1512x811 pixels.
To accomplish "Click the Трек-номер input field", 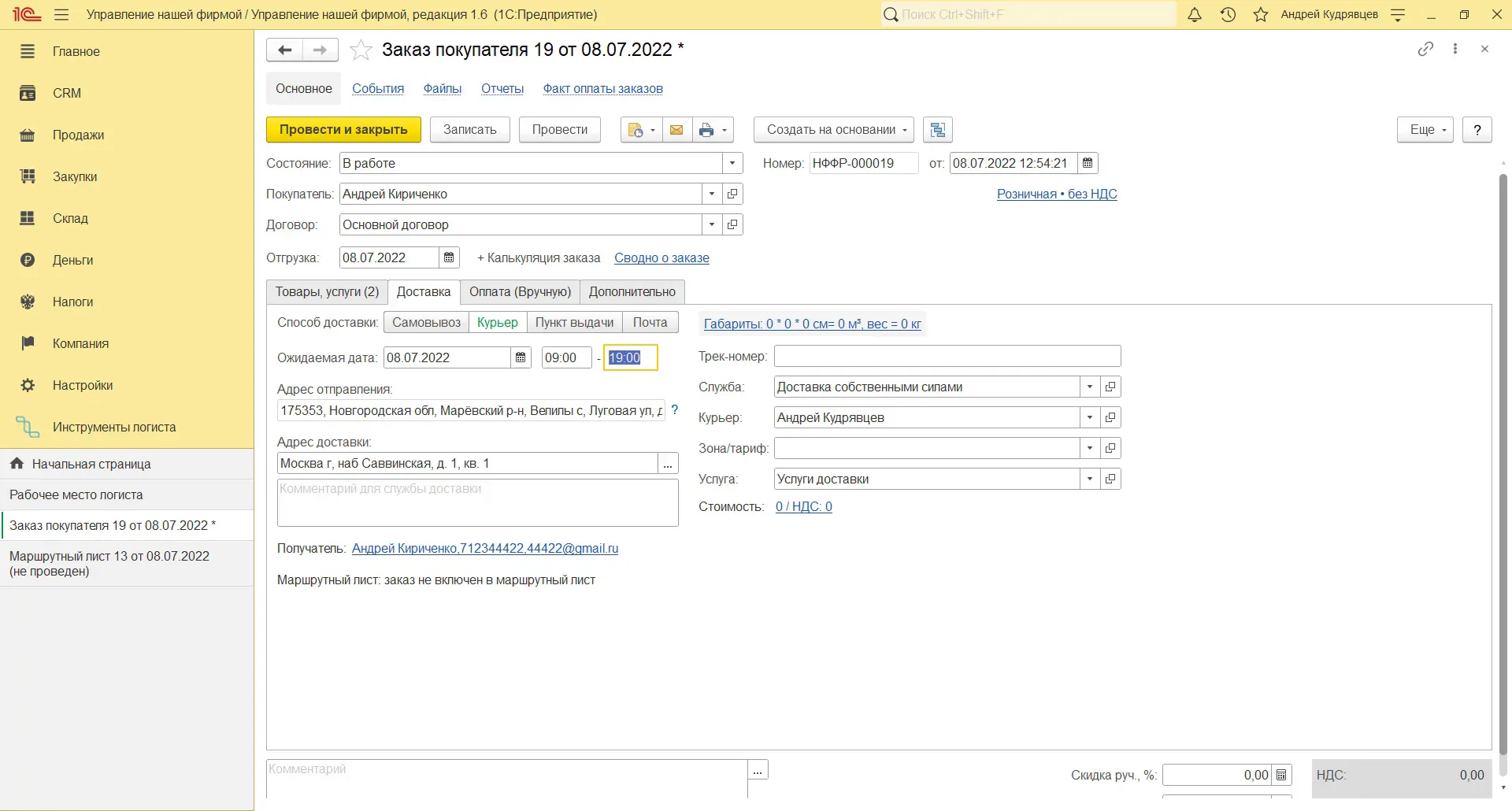I will tap(947, 356).
